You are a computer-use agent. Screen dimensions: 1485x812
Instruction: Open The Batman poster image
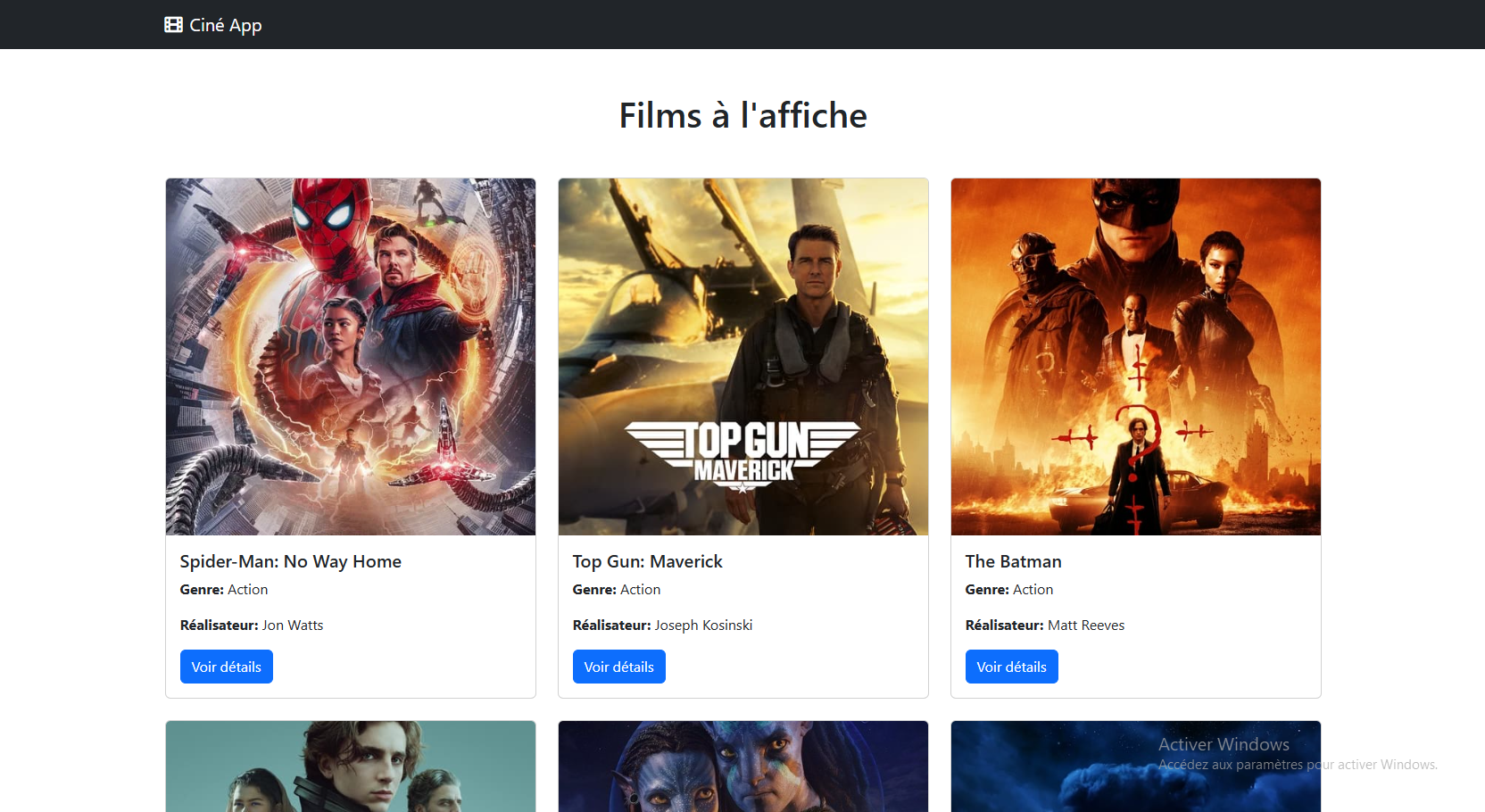tap(1136, 357)
